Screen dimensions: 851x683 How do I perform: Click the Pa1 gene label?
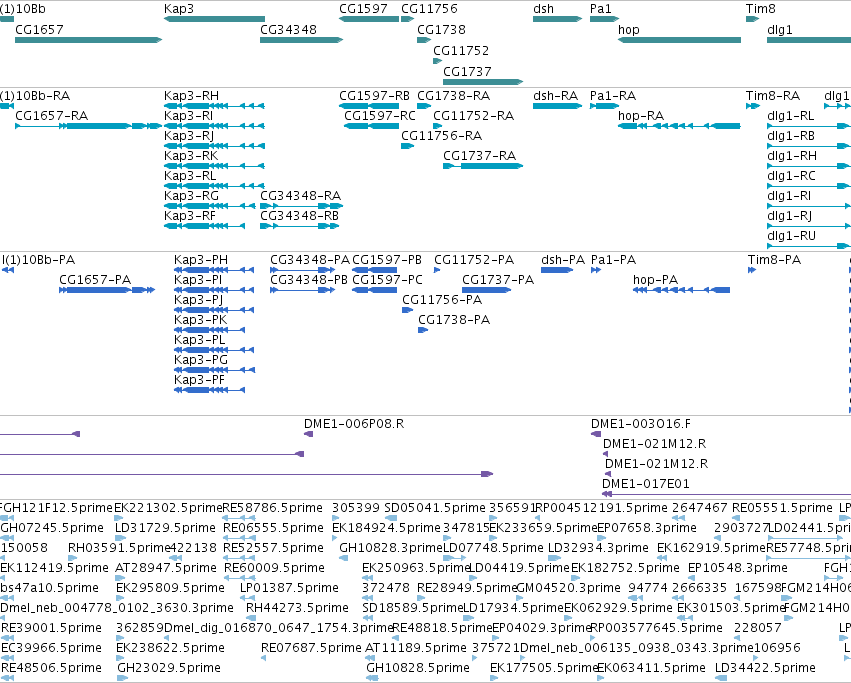pyautogui.click(x=600, y=9)
